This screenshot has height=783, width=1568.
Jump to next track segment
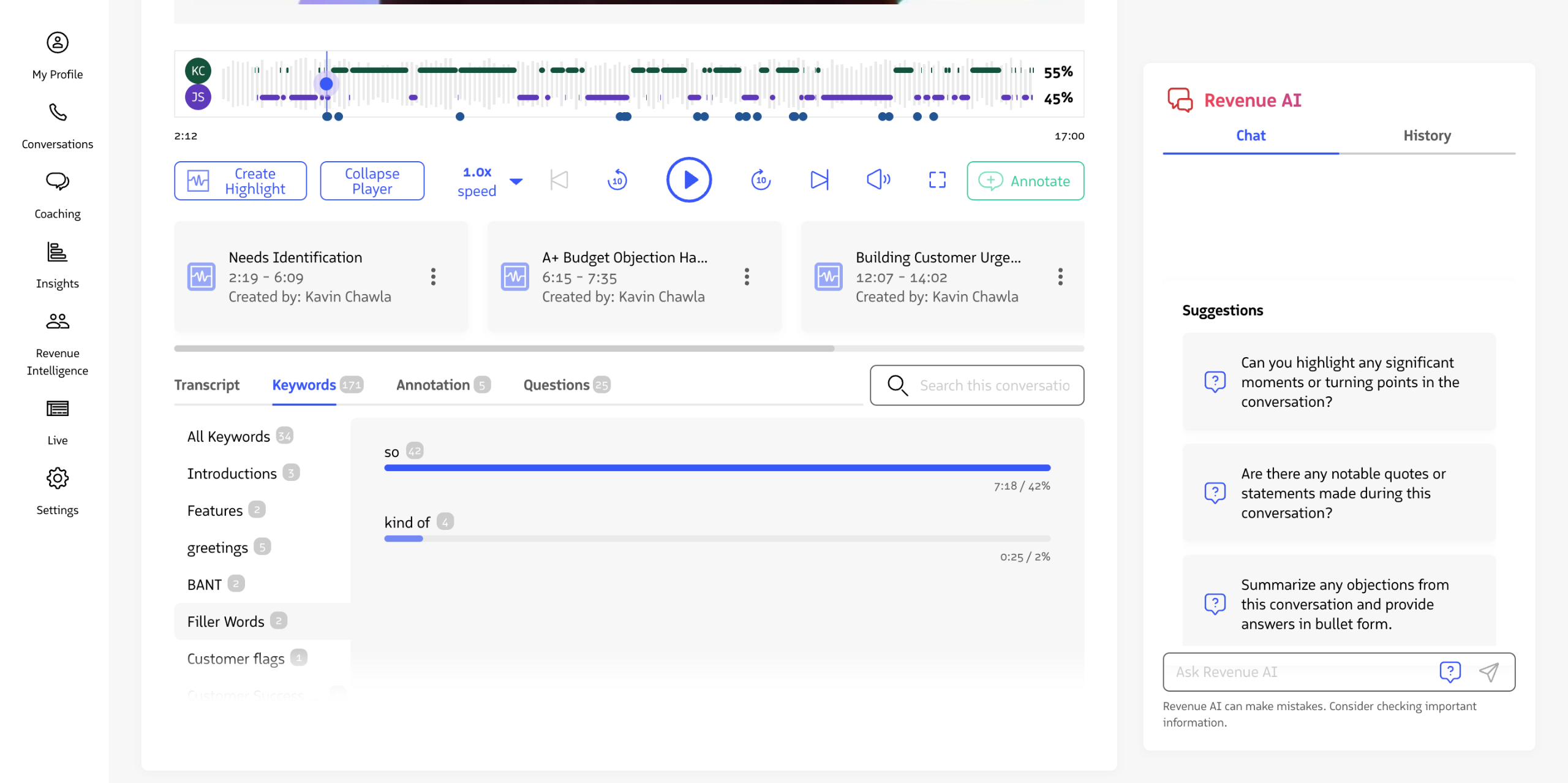tap(819, 180)
